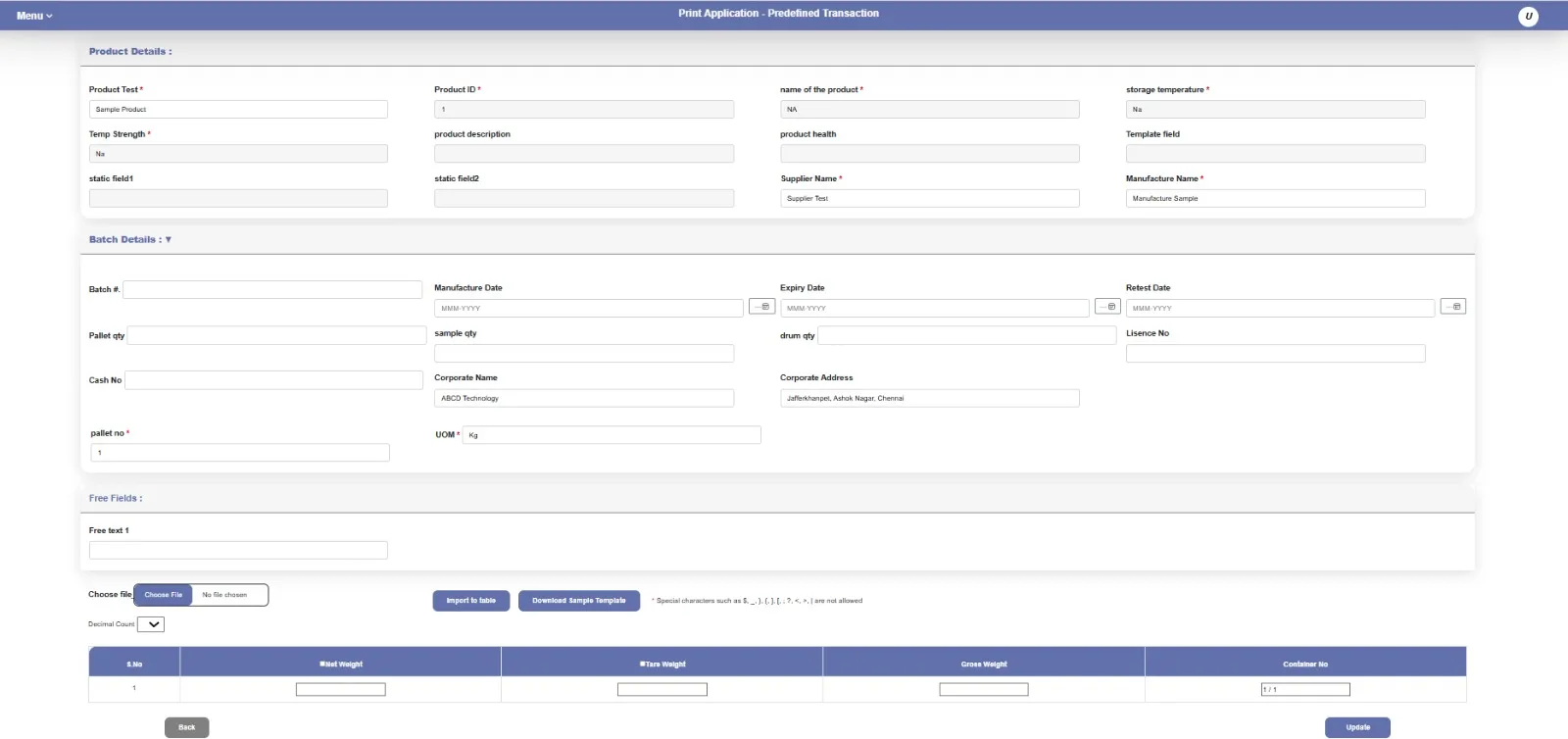Click the Template field input
This screenshot has width=1568, height=739.
1276,154
